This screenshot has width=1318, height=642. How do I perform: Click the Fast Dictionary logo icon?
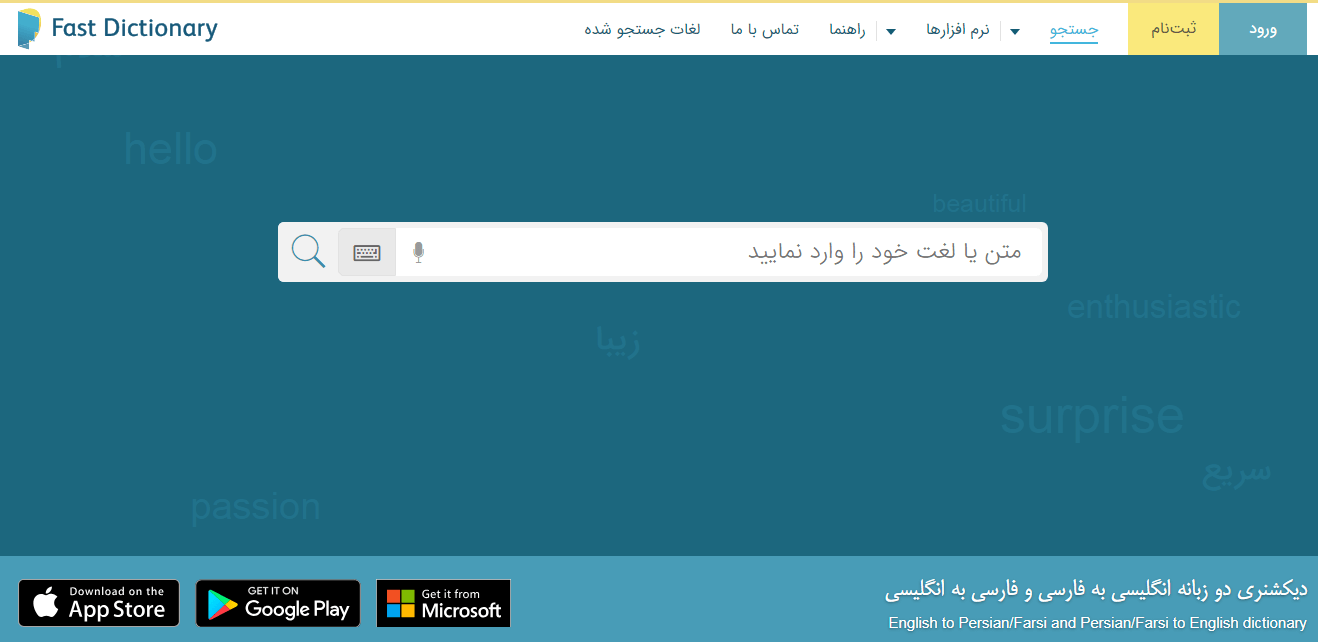29,29
